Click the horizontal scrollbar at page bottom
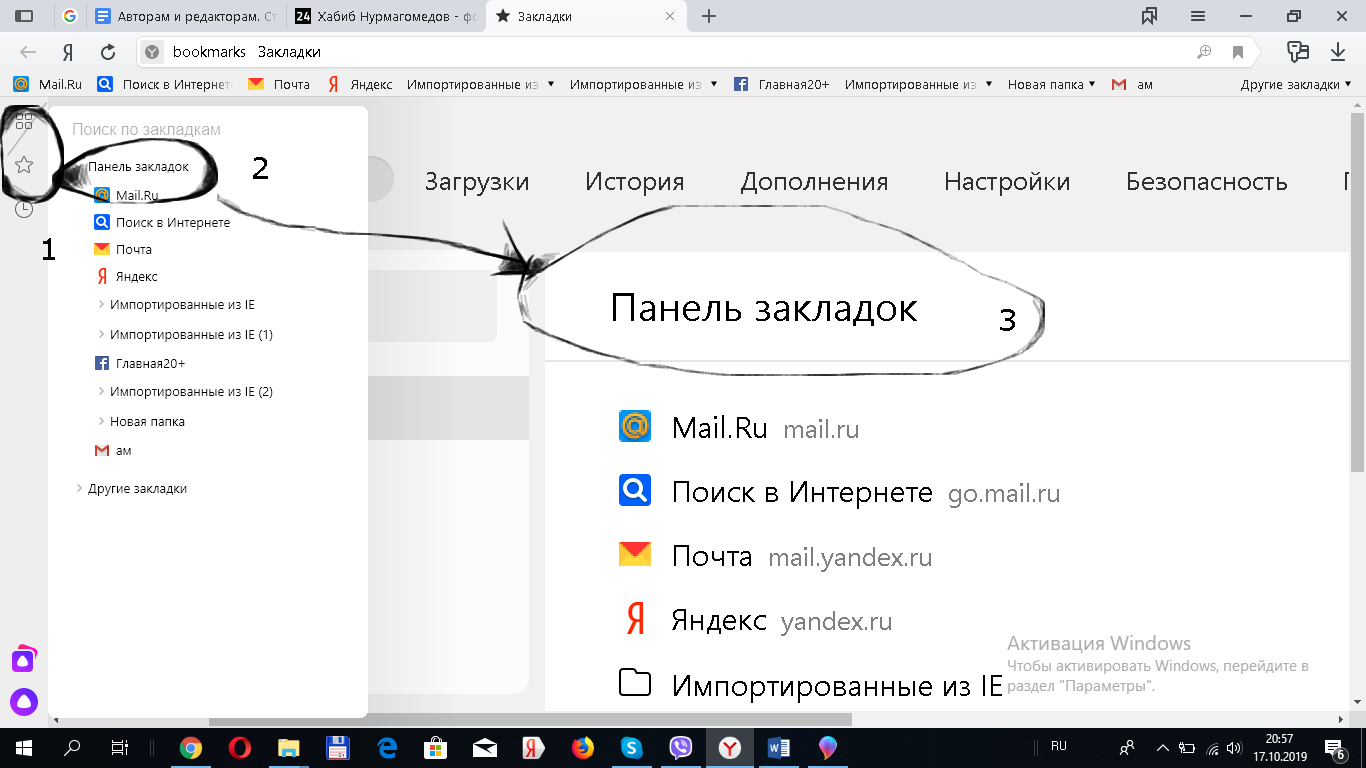The height and width of the screenshot is (768, 1366). click(x=530, y=719)
